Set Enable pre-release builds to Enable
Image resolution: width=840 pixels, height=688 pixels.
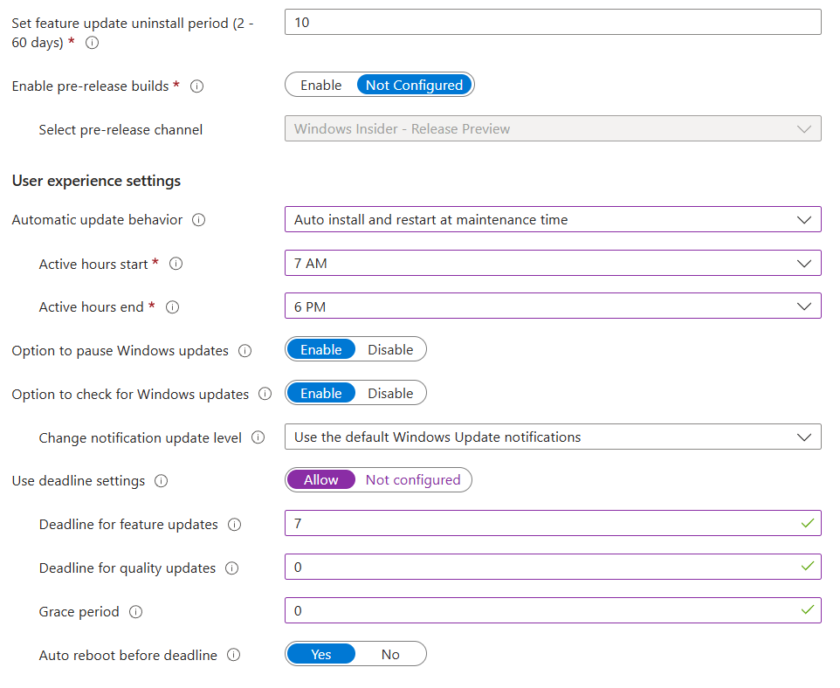(x=321, y=86)
